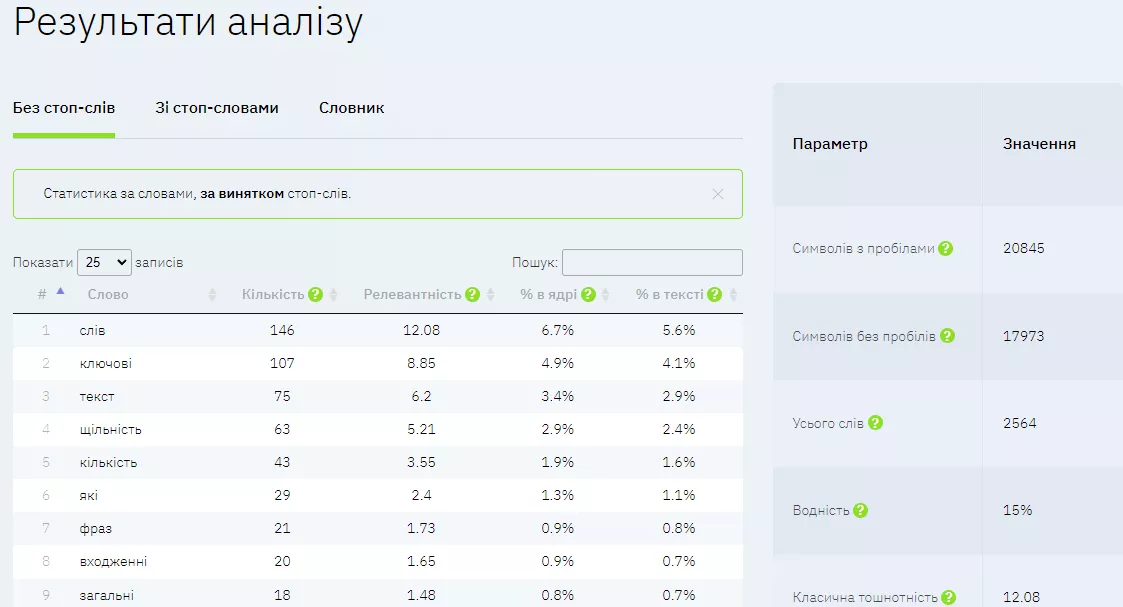The width and height of the screenshot is (1123, 607).
Task: Focus the Пошук search field
Action: point(652,262)
